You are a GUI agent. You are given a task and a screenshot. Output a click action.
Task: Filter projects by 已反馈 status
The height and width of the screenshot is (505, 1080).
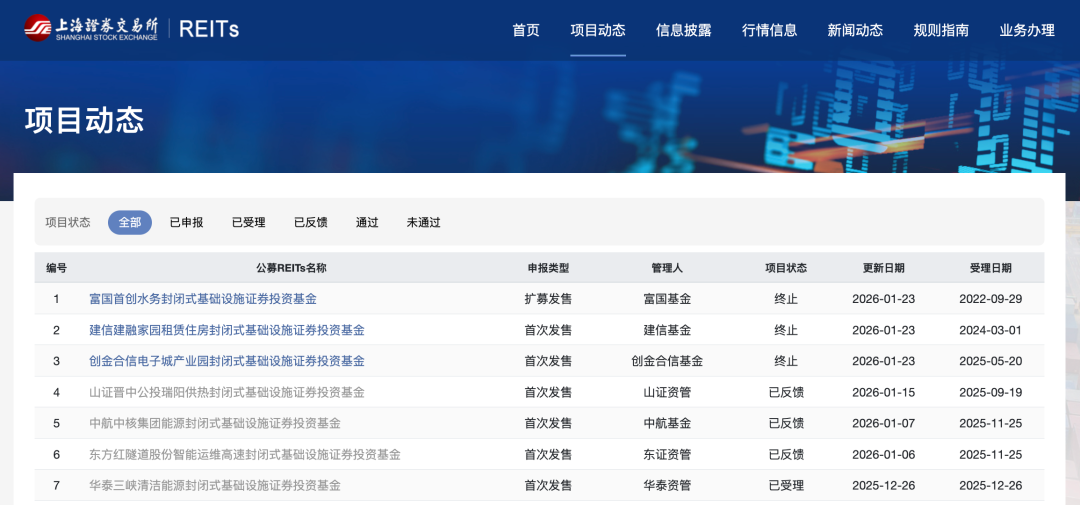[x=311, y=222]
